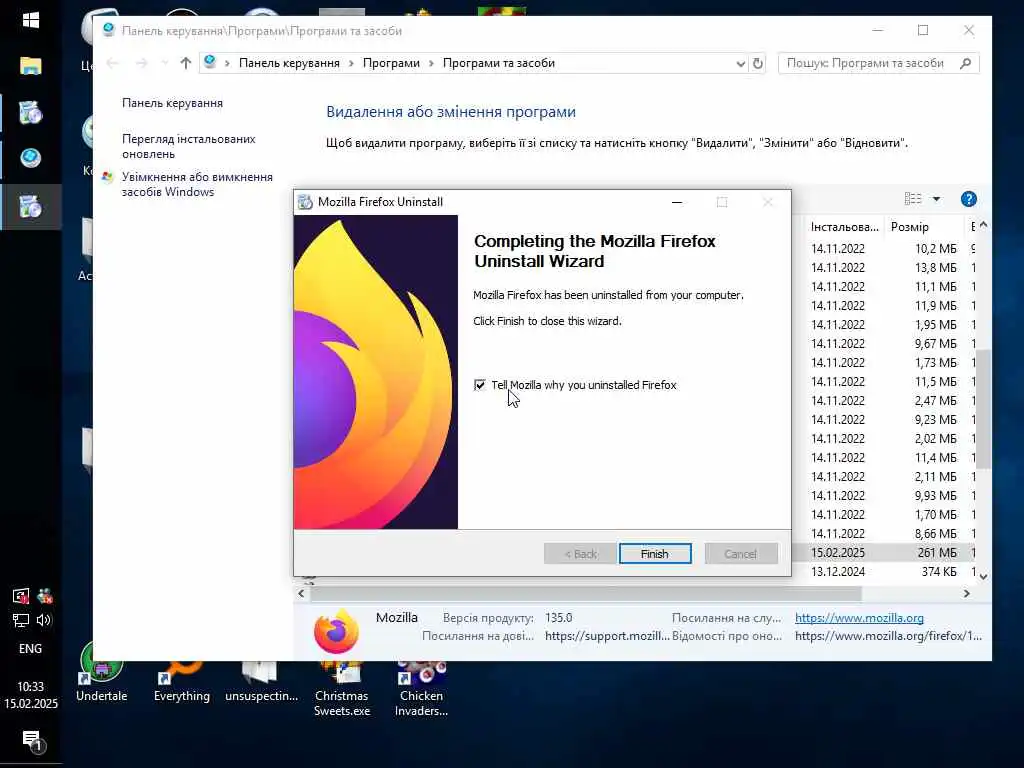Open Перегляд інстальованих оновлень link

pyautogui.click(x=189, y=146)
